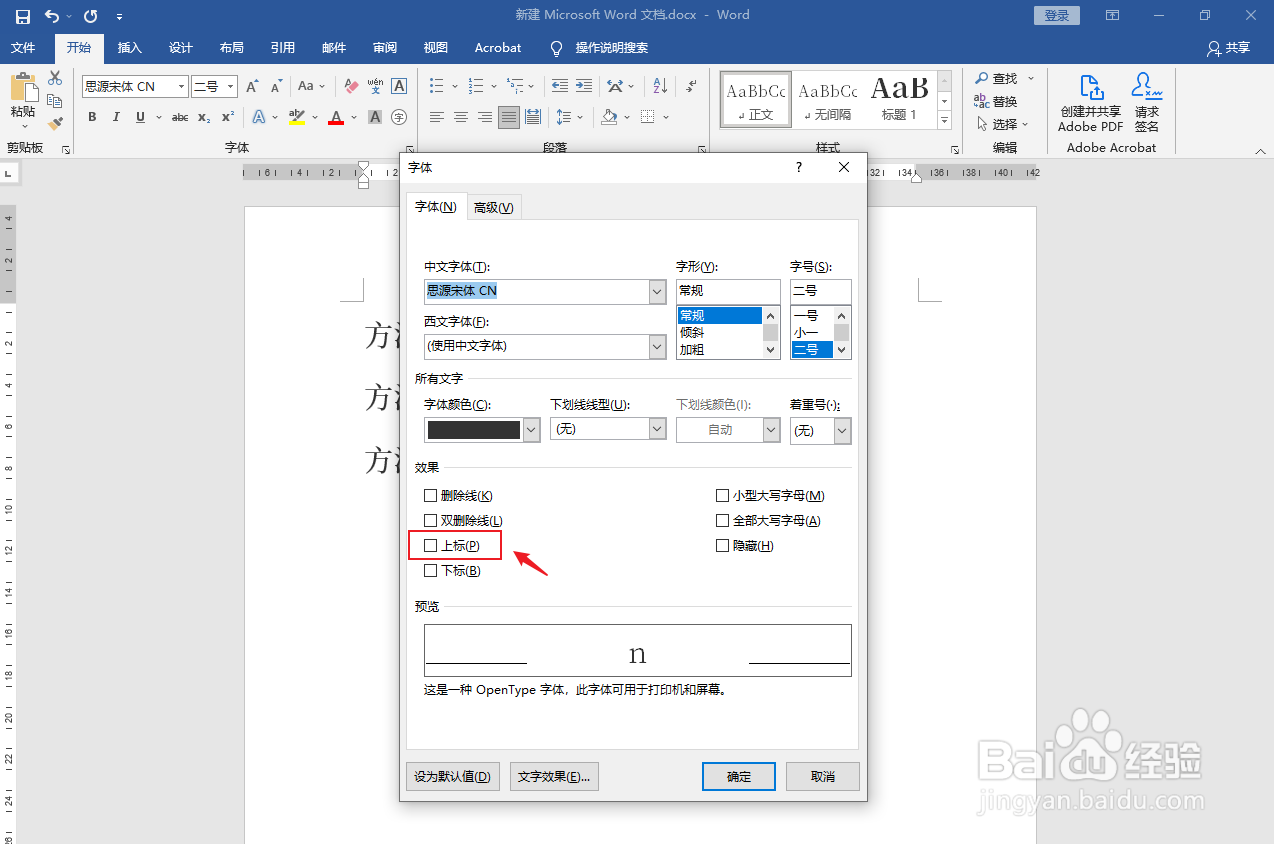
Task: Click the 登录 sign-in button
Action: tap(1057, 15)
